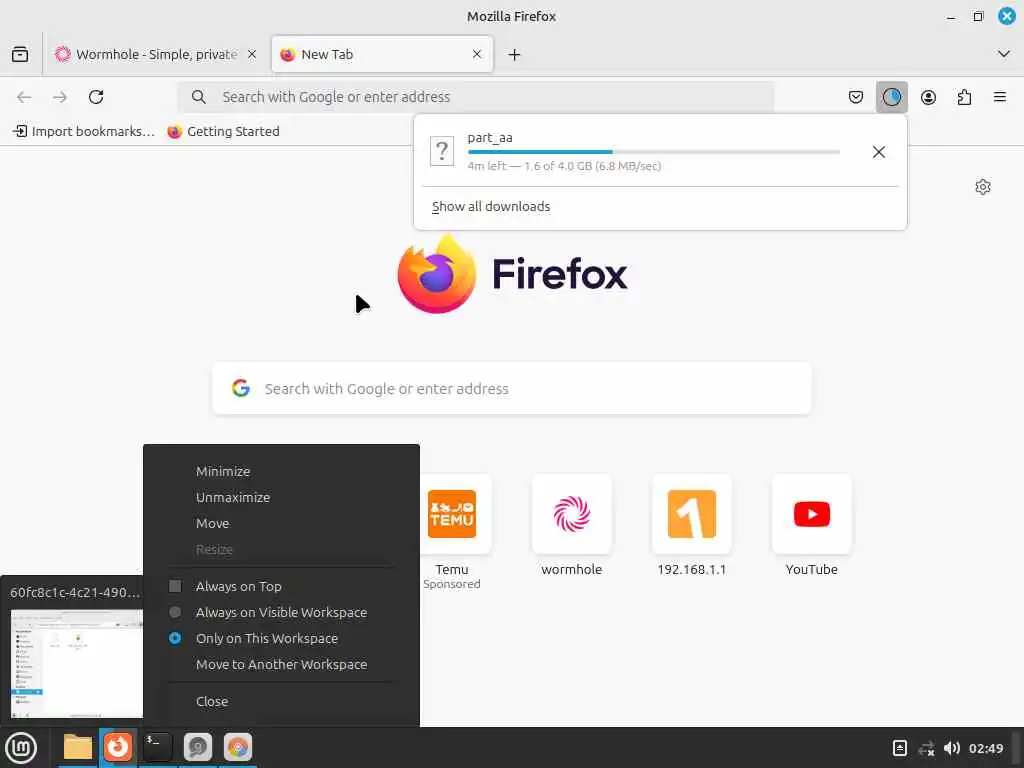Open the Linux Mint start menu
Viewport: 1024px width, 768px height.
[x=22, y=748]
